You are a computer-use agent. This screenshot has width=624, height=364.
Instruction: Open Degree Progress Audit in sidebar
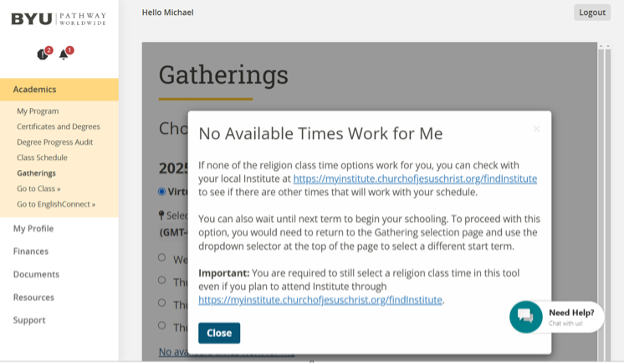coord(55,142)
